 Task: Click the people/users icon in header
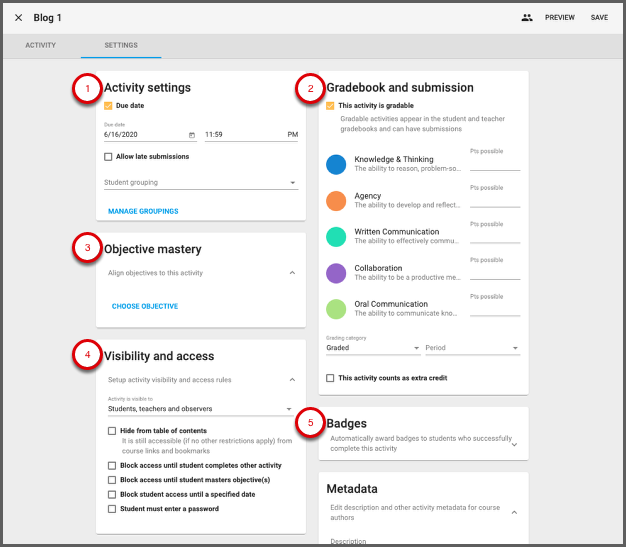click(527, 17)
